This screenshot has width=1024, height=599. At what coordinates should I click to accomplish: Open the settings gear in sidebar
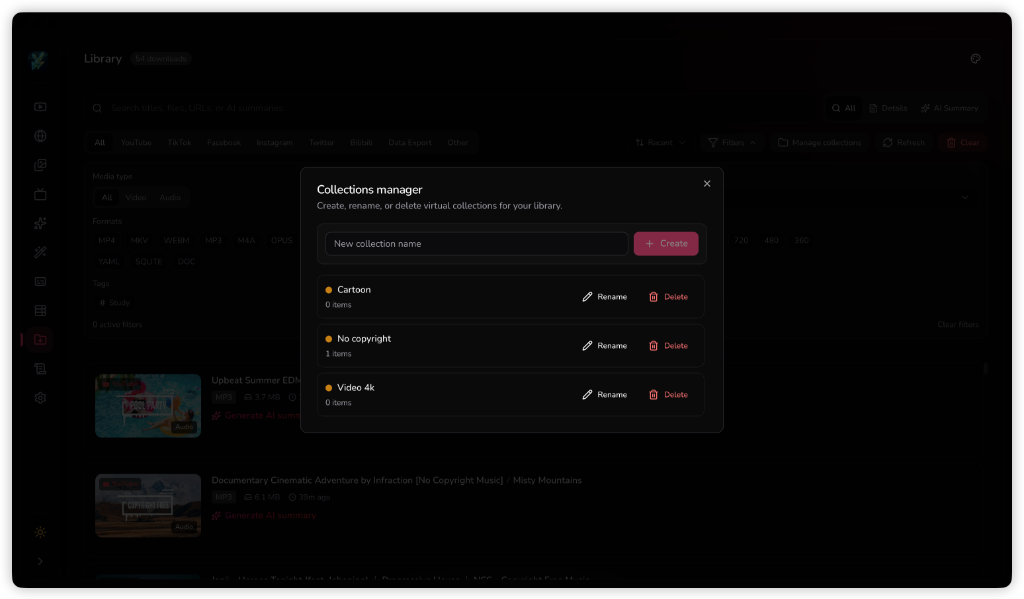click(x=40, y=398)
